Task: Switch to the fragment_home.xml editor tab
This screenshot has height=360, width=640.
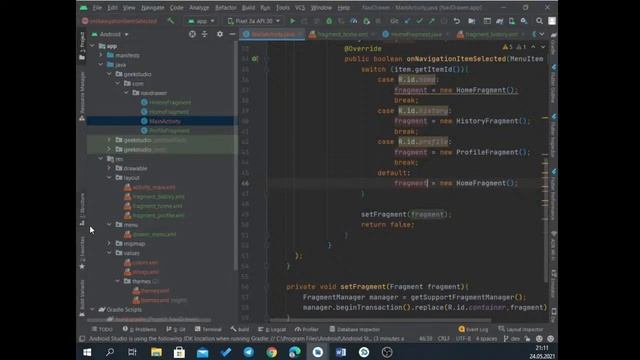Action: 339,34
